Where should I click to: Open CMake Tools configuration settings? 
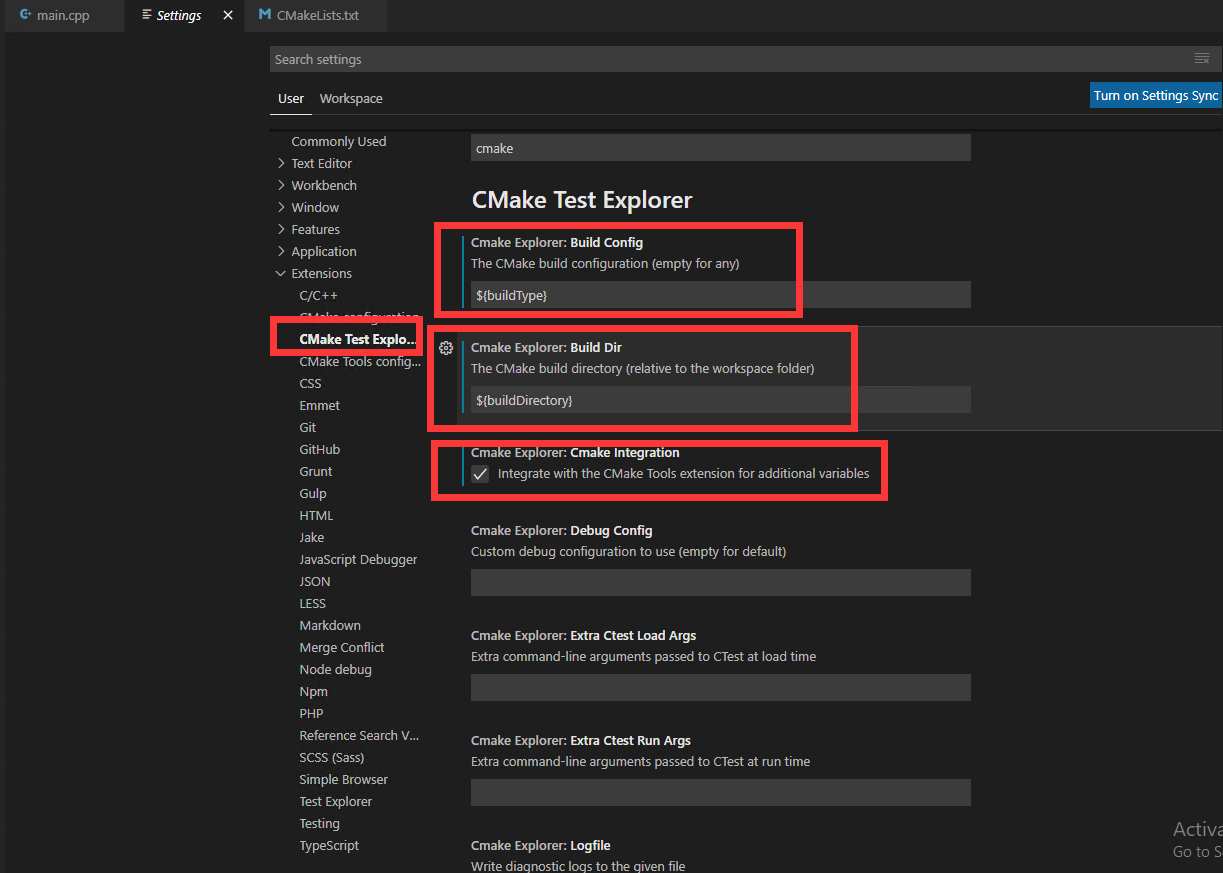pyautogui.click(x=359, y=362)
